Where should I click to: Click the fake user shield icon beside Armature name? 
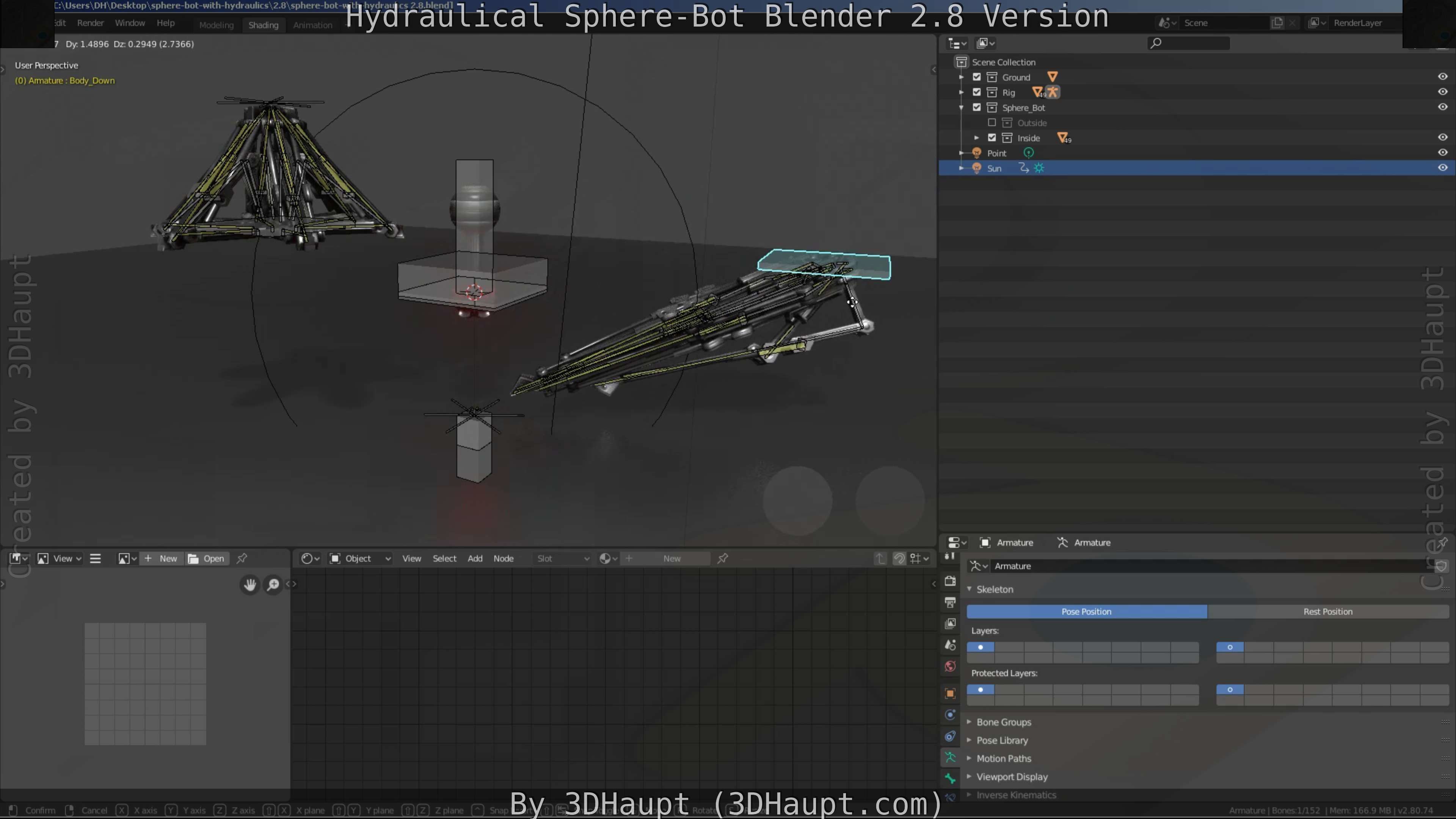pyautogui.click(x=1441, y=566)
